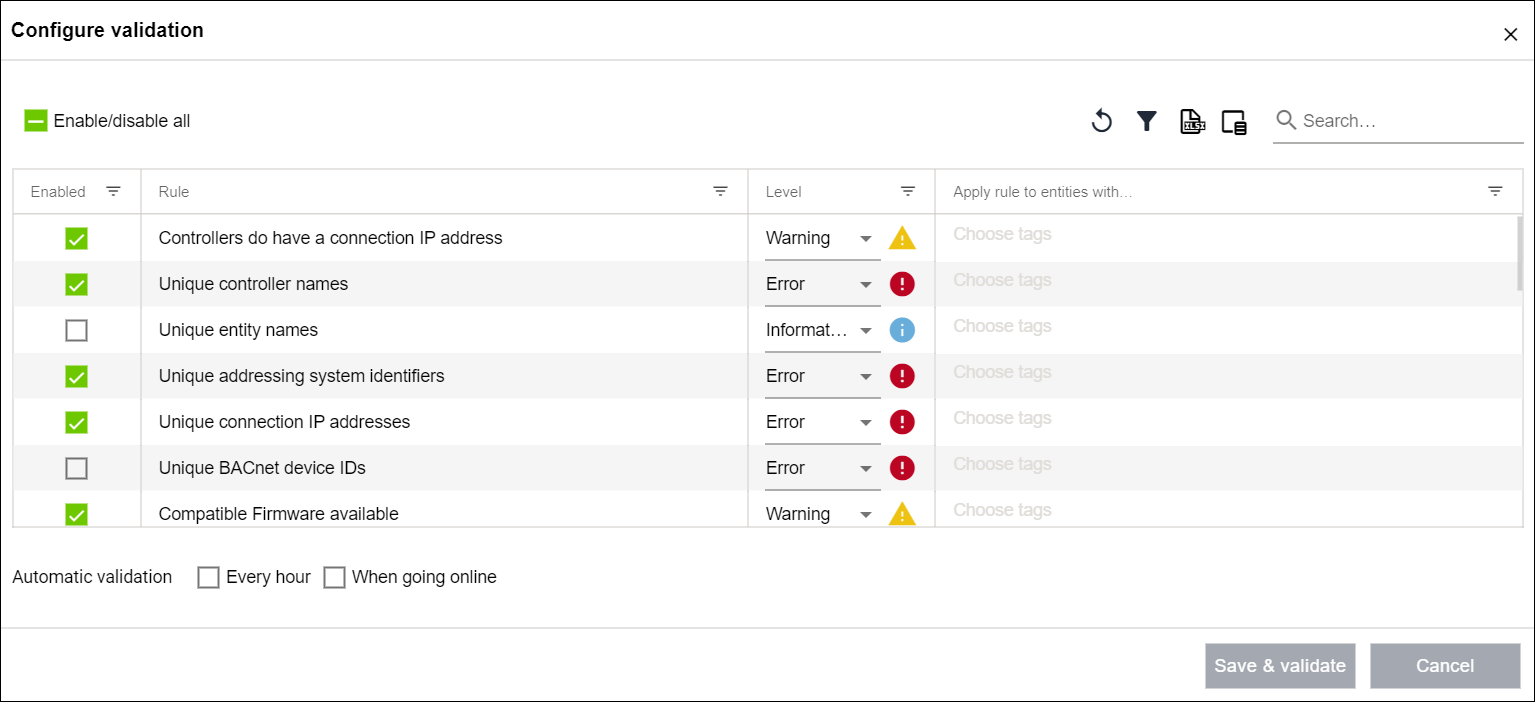
Task: Open the Enabled column filter menu icon
Action: [114, 191]
